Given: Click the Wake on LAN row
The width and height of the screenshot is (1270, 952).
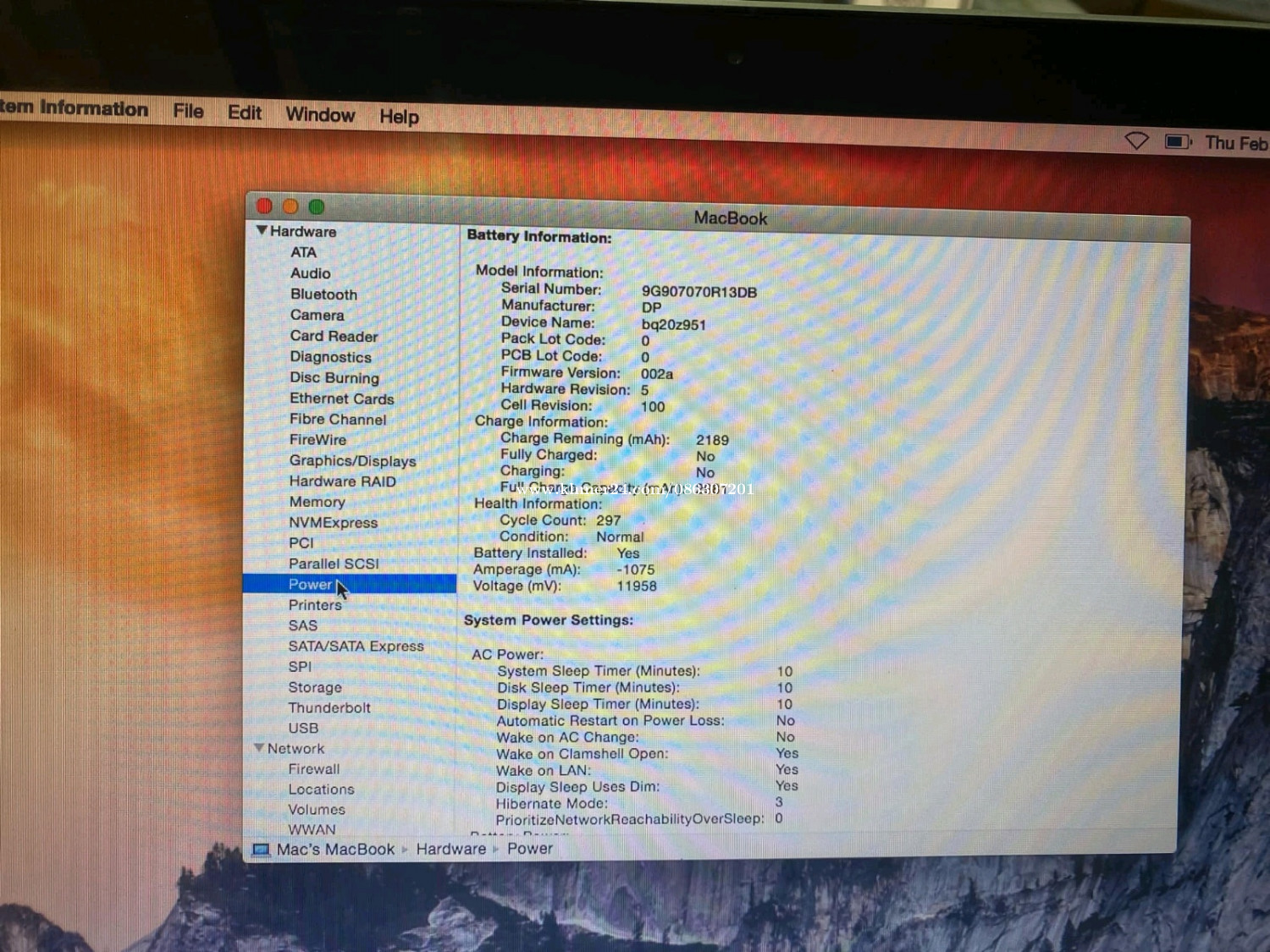Looking at the screenshot, I should pos(647,770).
